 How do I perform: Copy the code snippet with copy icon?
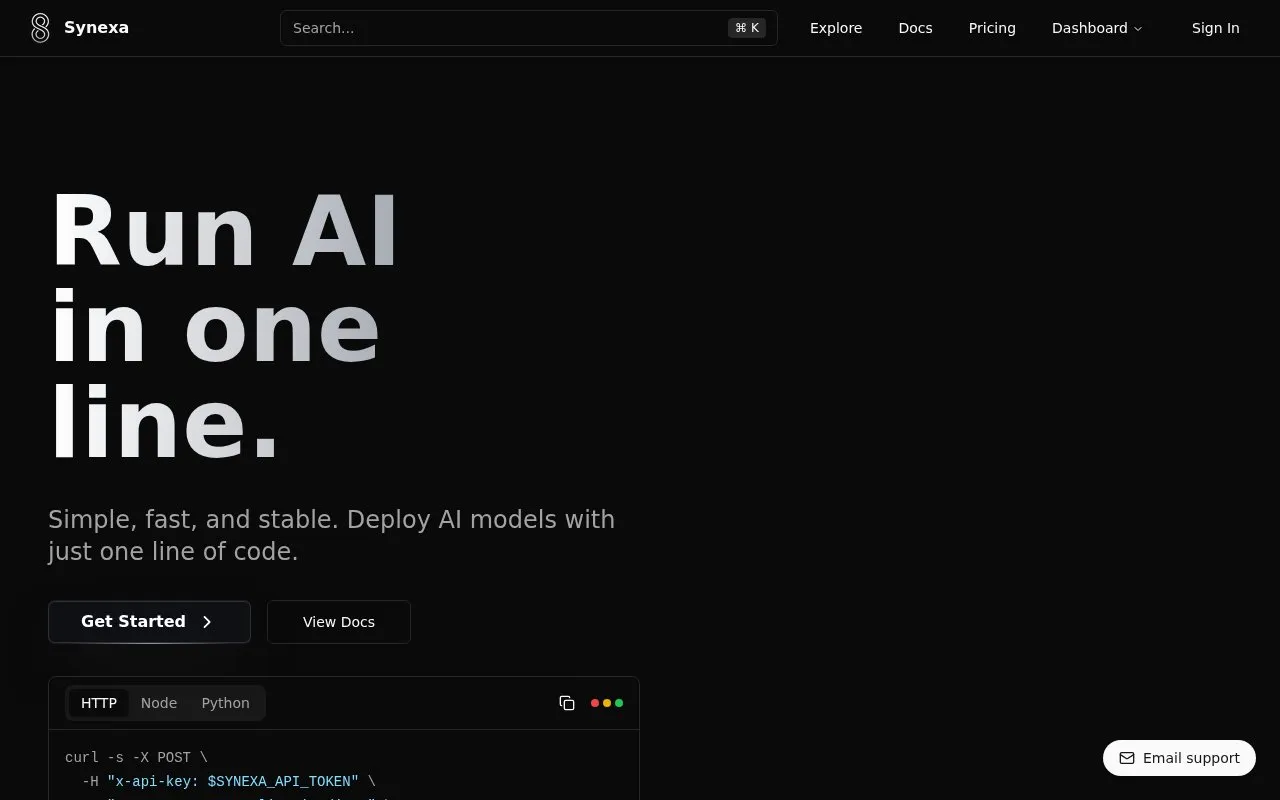[567, 703]
